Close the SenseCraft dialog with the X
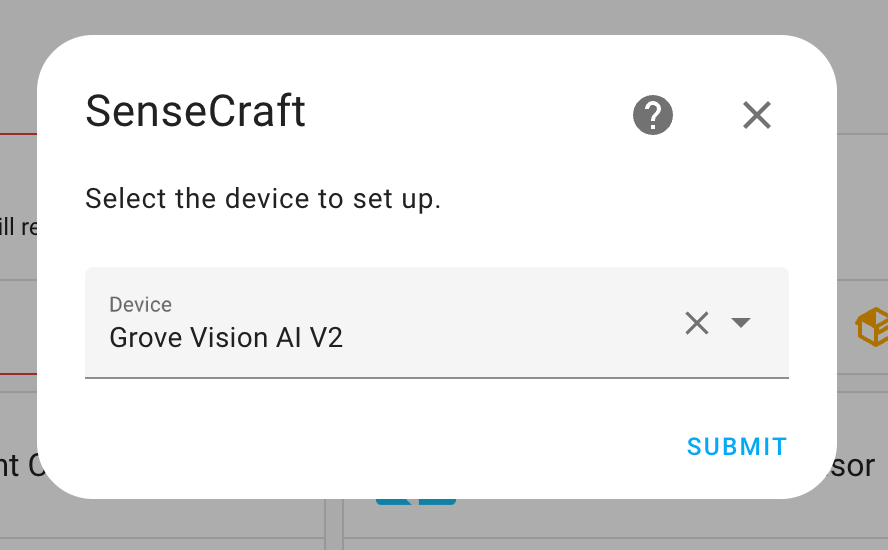888x550 pixels. click(757, 115)
